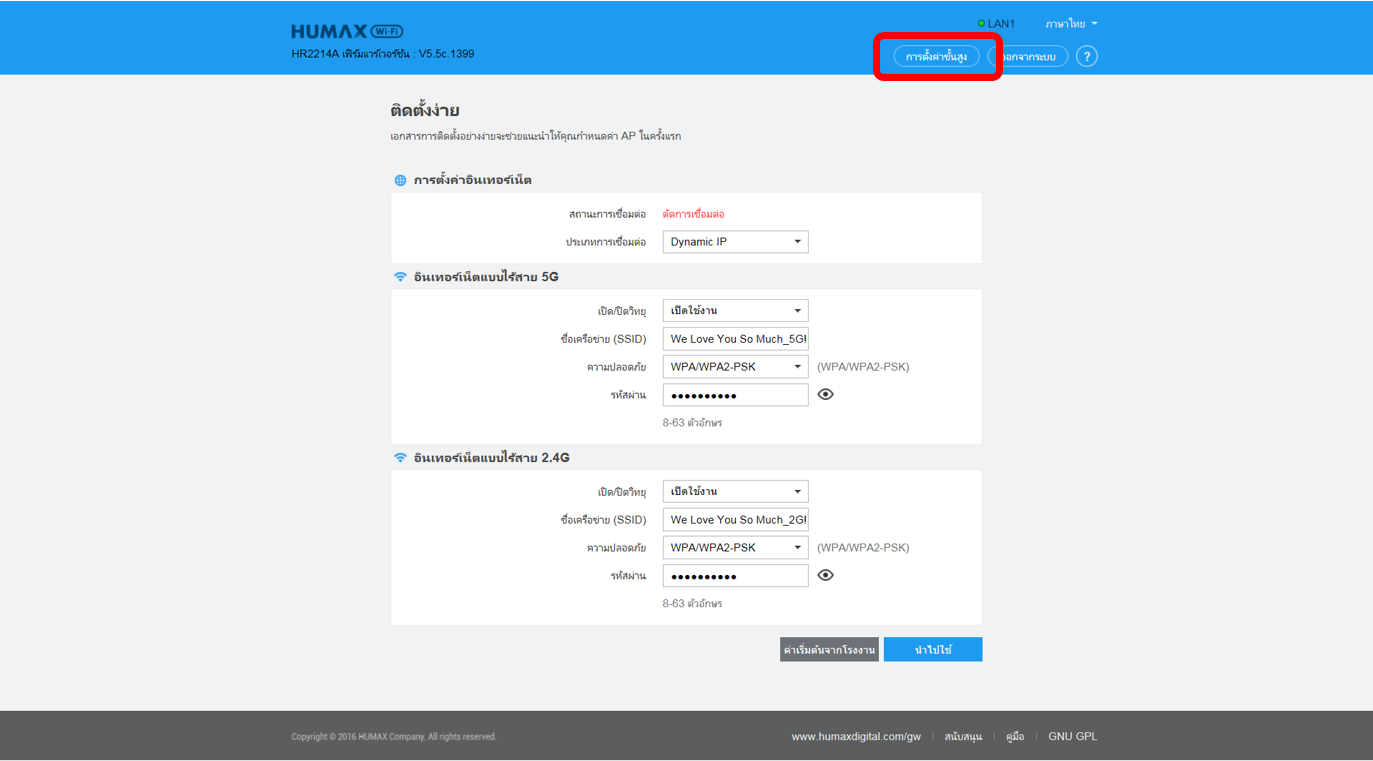Open the www.humaxdigital.com/gw link
This screenshot has width=1373, height=761.
point(856,737)
